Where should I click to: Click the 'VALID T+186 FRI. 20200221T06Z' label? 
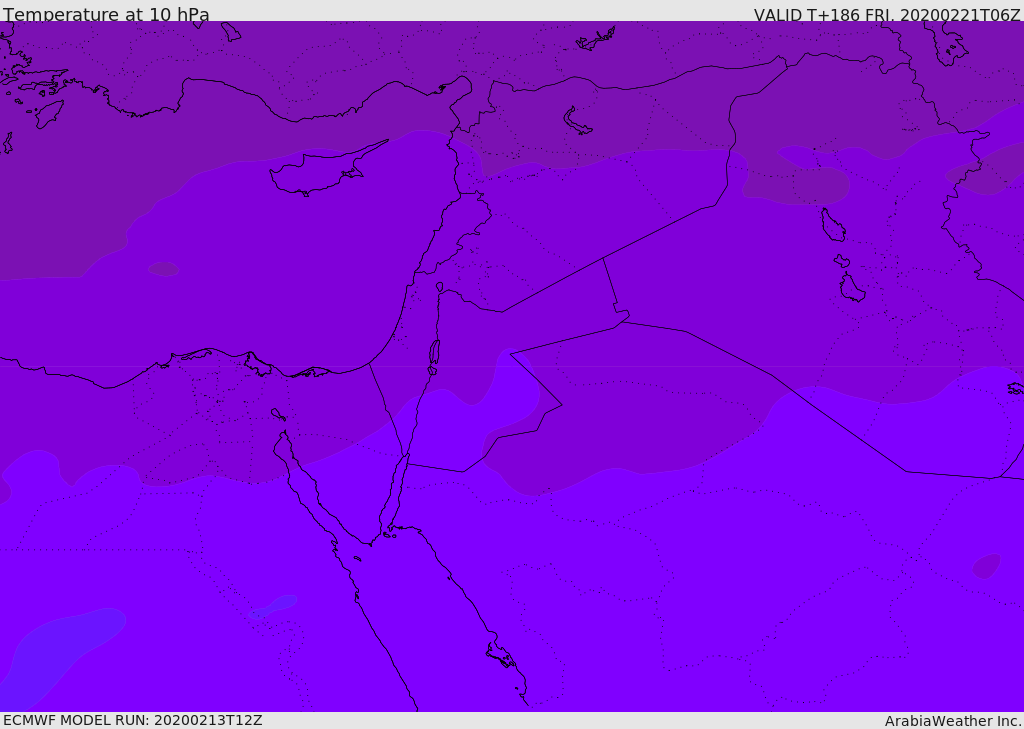coord(887,14)
